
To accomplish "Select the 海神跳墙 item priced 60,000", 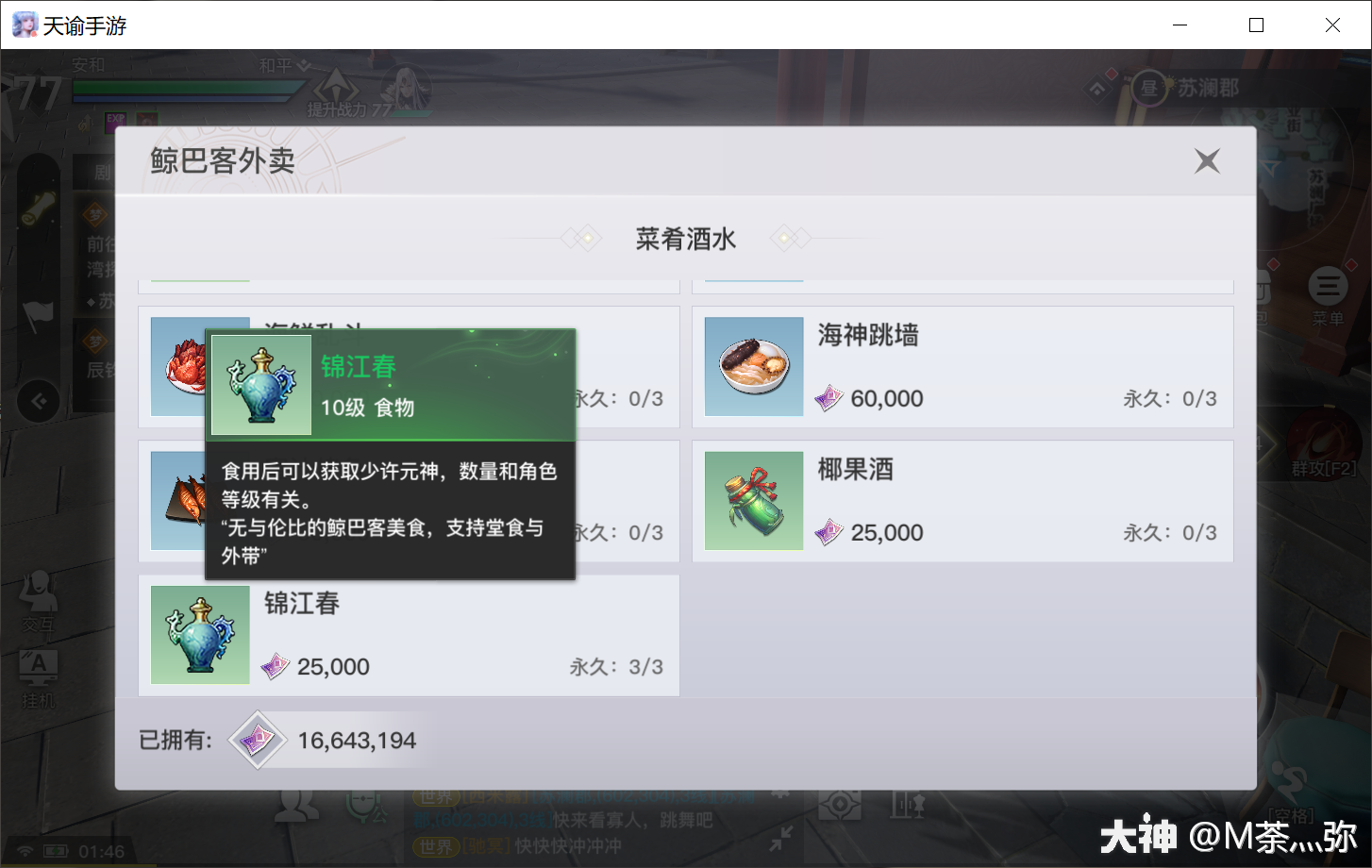I will point(962,367).
